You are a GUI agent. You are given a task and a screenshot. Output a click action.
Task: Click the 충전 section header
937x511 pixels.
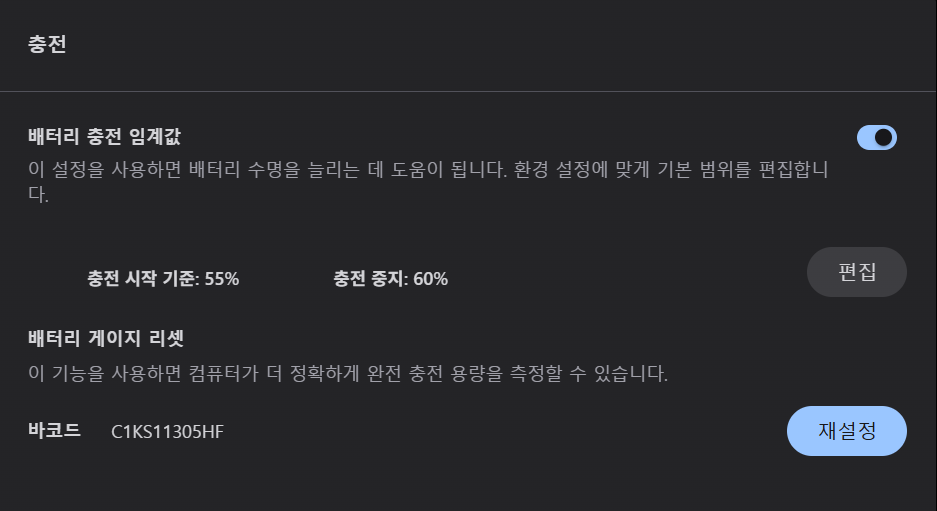[x=47, y=44]
